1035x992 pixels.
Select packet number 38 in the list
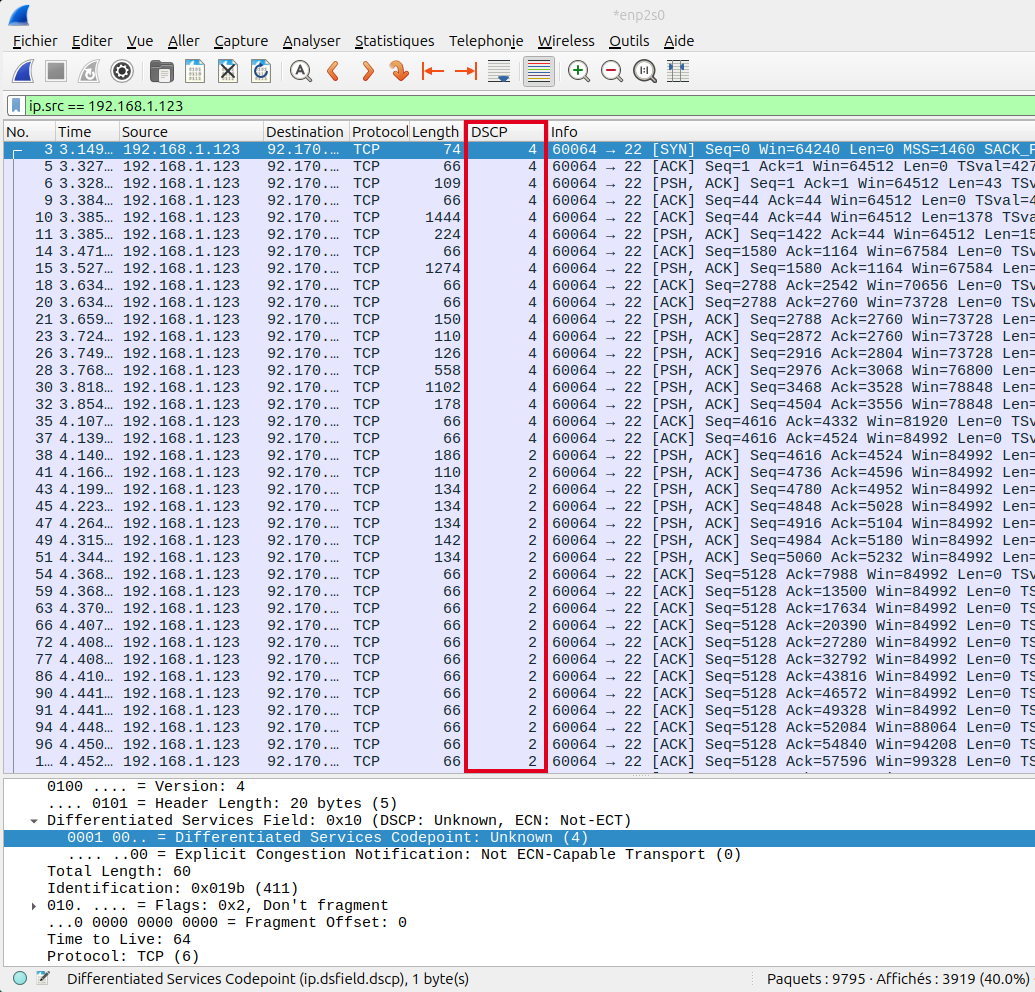coord(200,455)
